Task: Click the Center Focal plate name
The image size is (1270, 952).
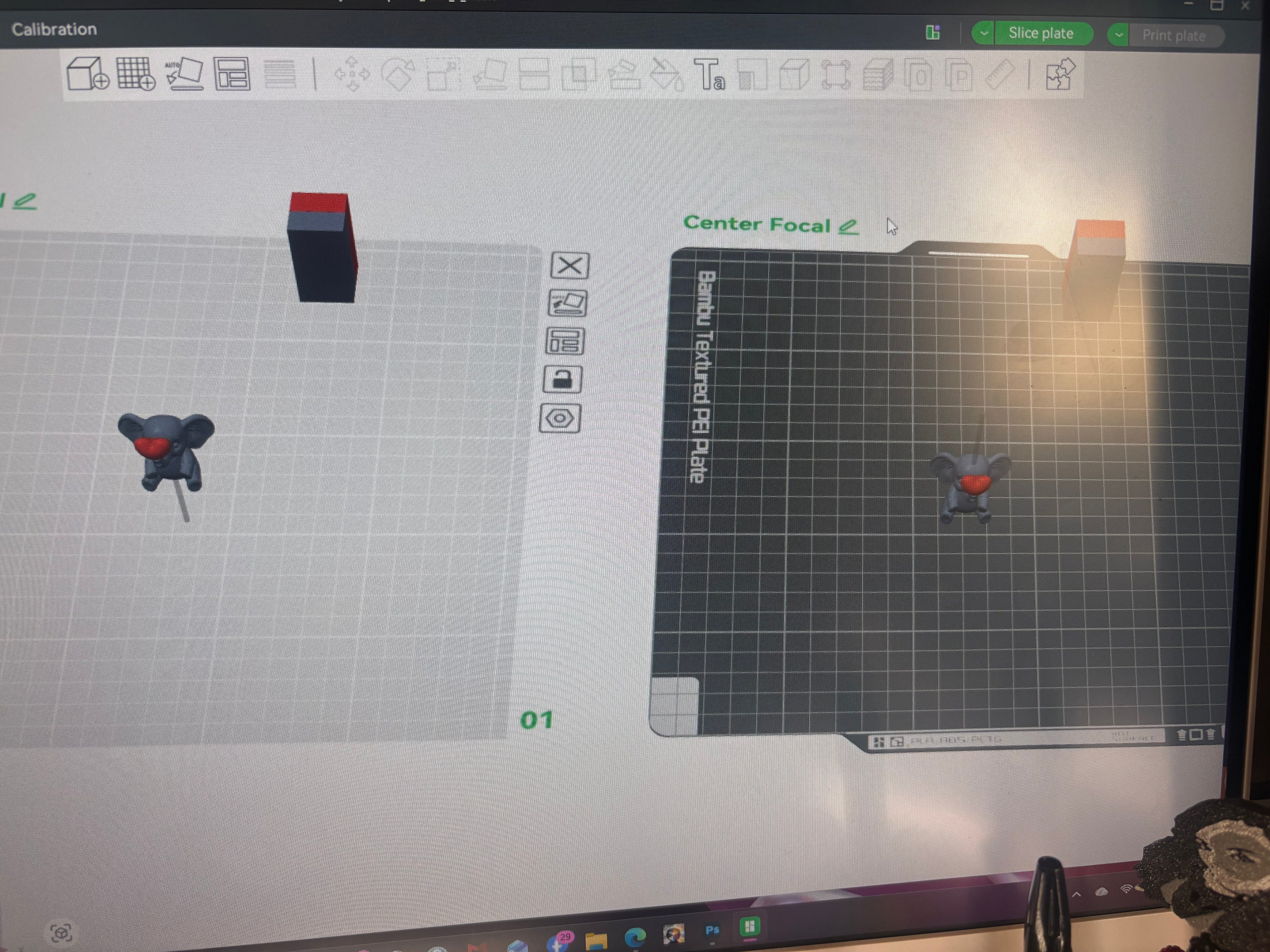Action: (757, 224)
